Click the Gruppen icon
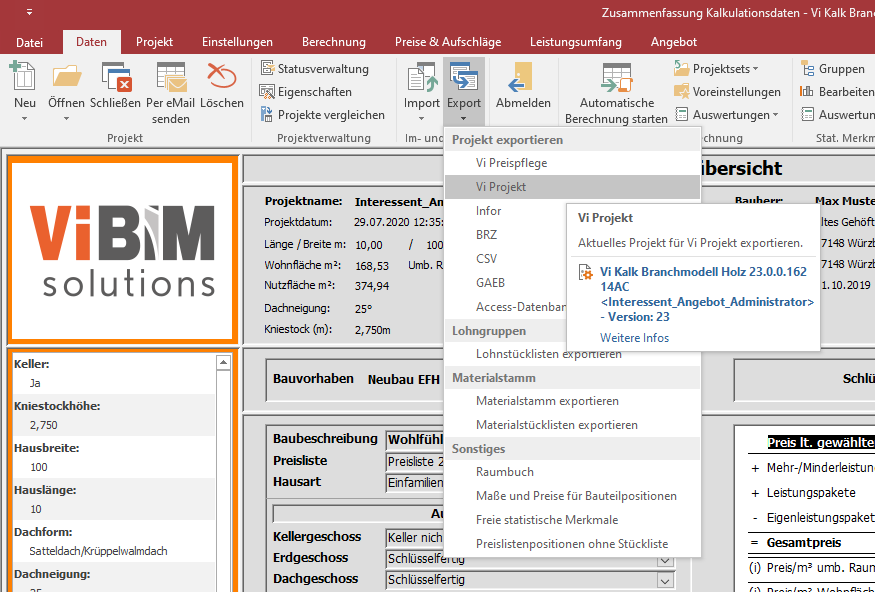Screen dimensions: 875x592 click(x=807, y=69)
